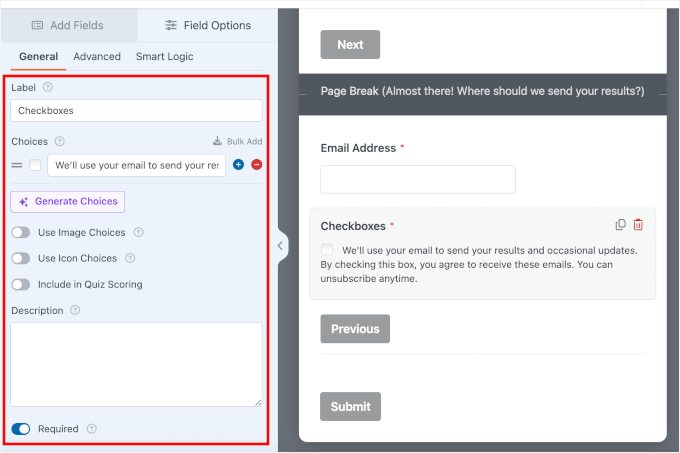680x453 pixels.
Task: Collapse the sidebar using arrow handle
Action: click(x=280, y=245)
